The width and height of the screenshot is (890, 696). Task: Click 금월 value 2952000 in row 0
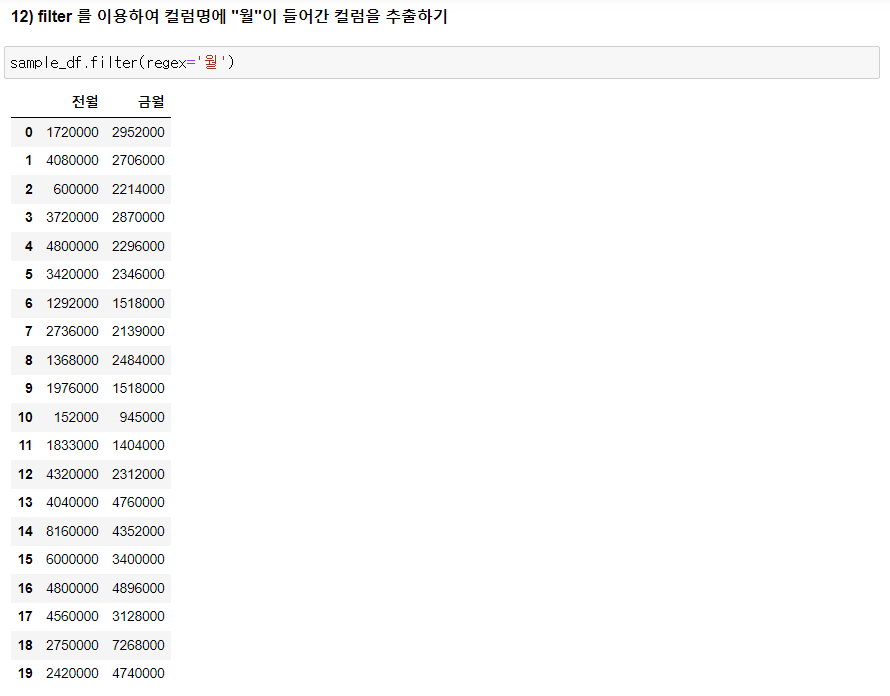[x=138, y=132]
